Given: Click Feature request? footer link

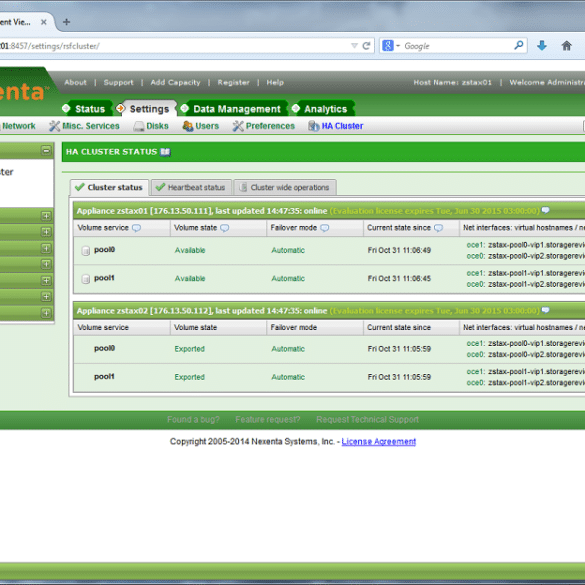Looking at the screenshot, I should tap(268, 420).
